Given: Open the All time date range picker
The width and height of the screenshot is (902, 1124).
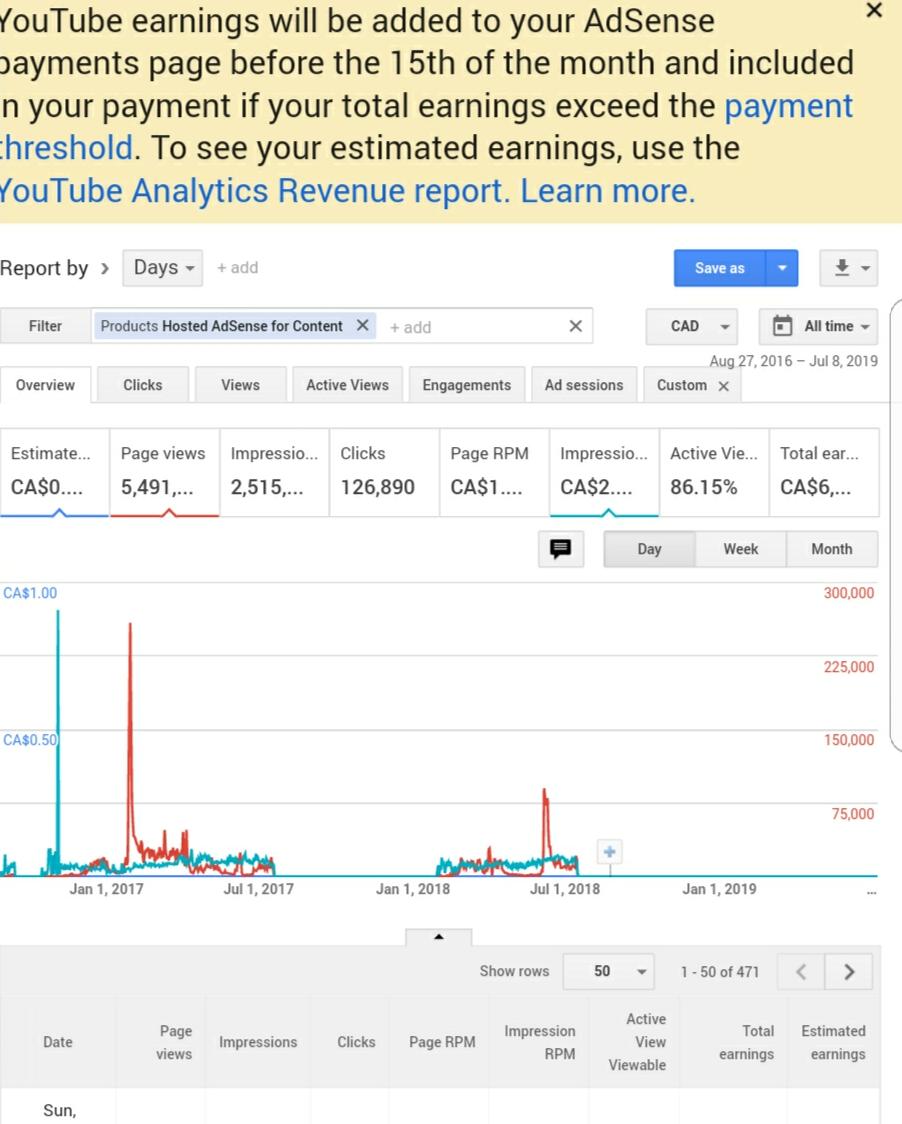Looking at the screenshot, I should click(818, 326).
